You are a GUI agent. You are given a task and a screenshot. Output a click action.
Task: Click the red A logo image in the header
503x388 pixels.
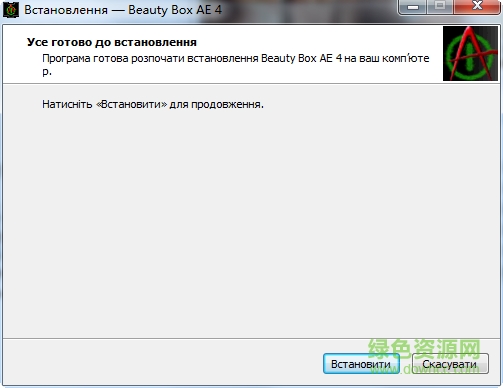(470, 54)
